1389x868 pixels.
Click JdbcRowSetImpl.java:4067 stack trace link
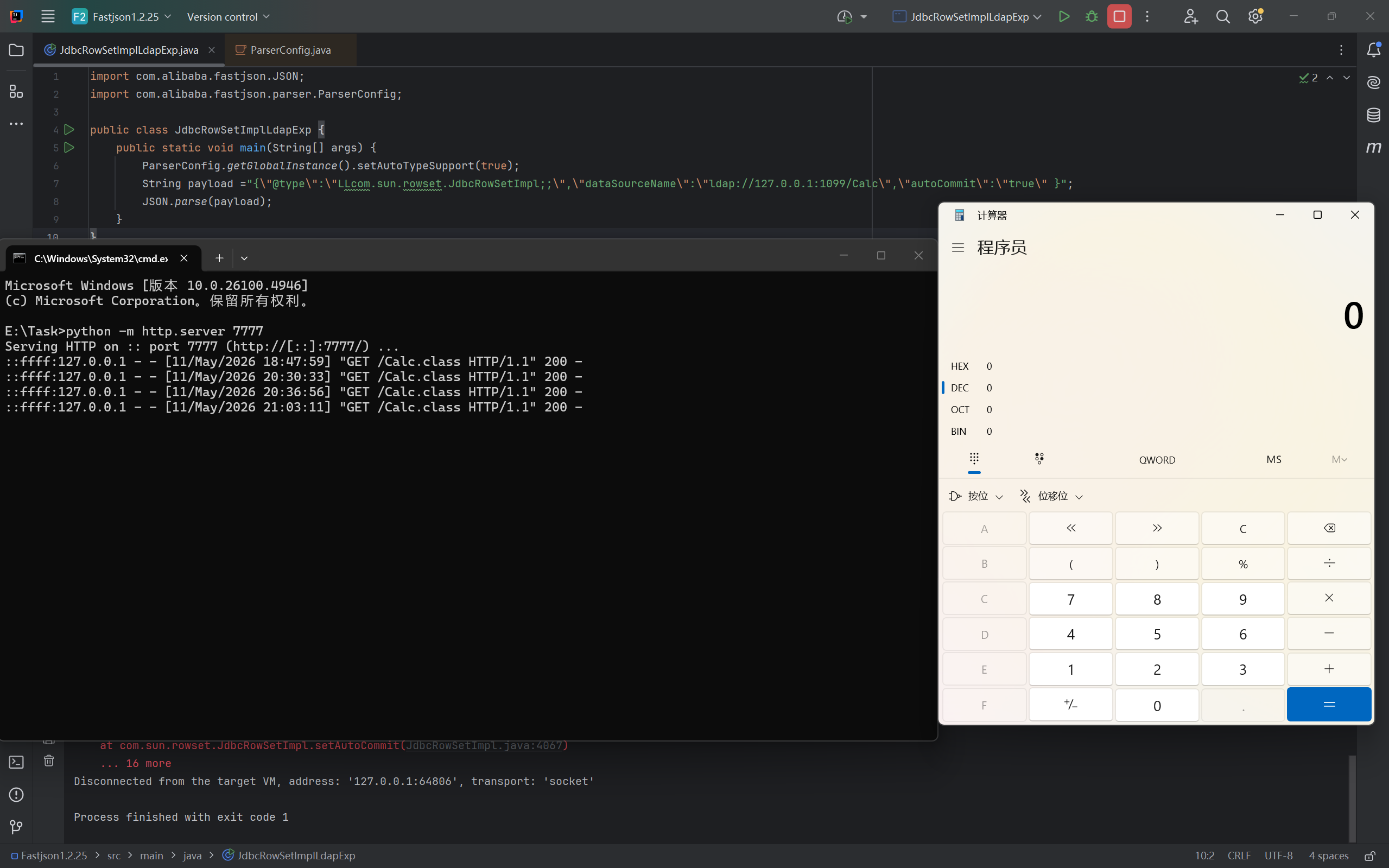(x=484, y=746)
